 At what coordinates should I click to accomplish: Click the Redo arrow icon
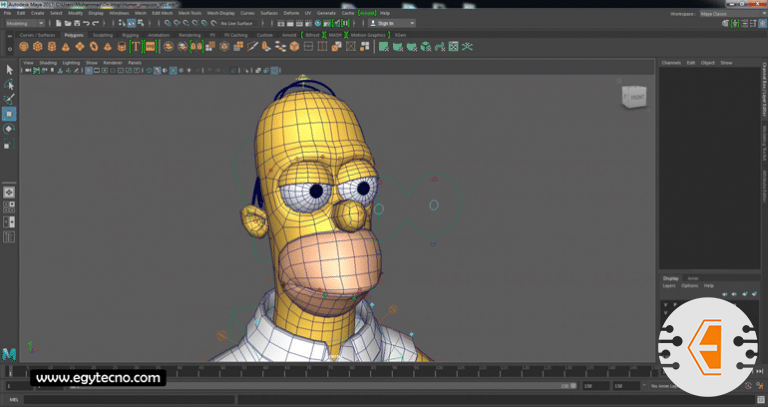[96, 23]
